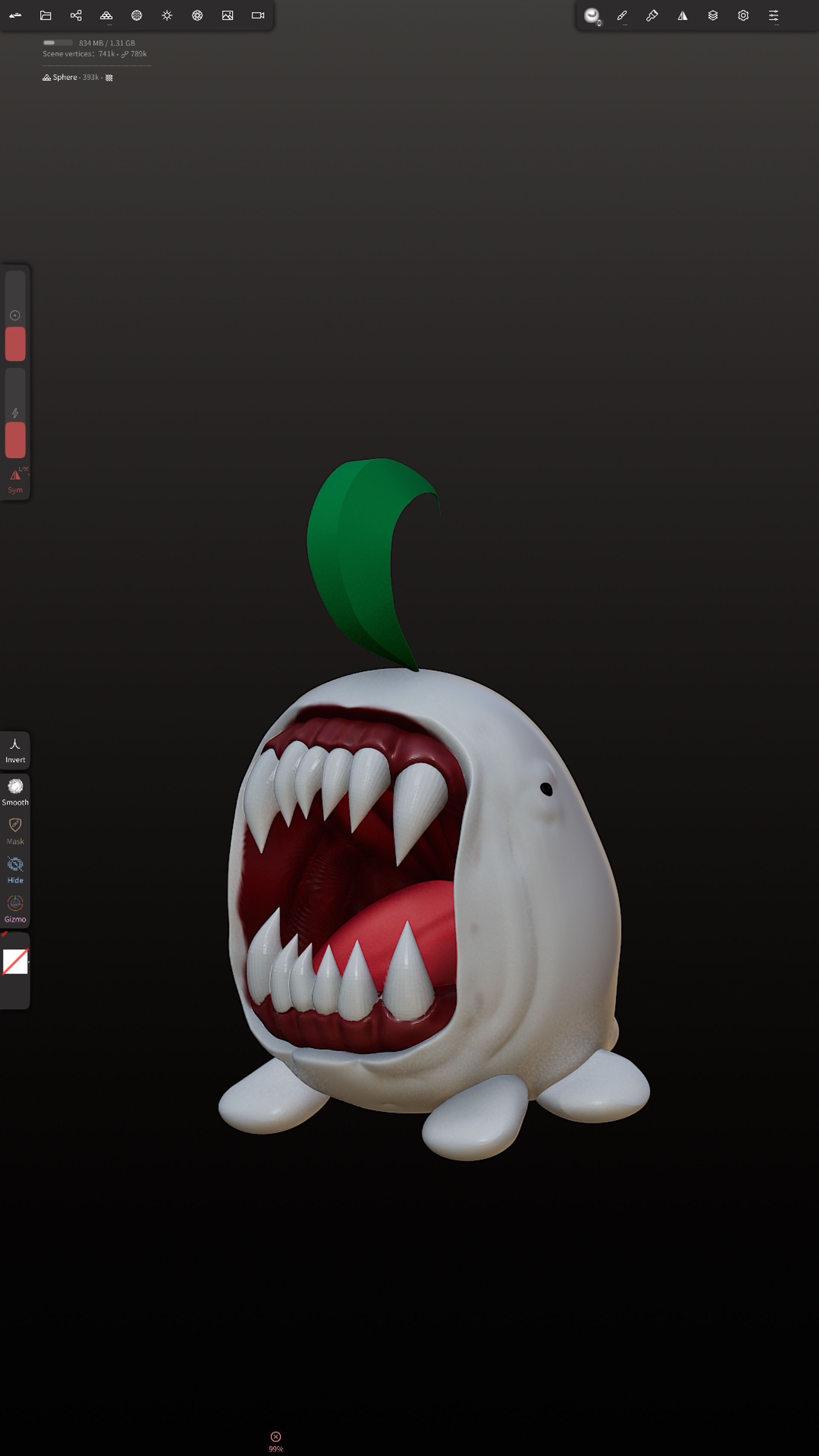819x1456 pixels.
Task: Open the Layers stack menu
Action: pyautogui.click(x=713, y=15)
